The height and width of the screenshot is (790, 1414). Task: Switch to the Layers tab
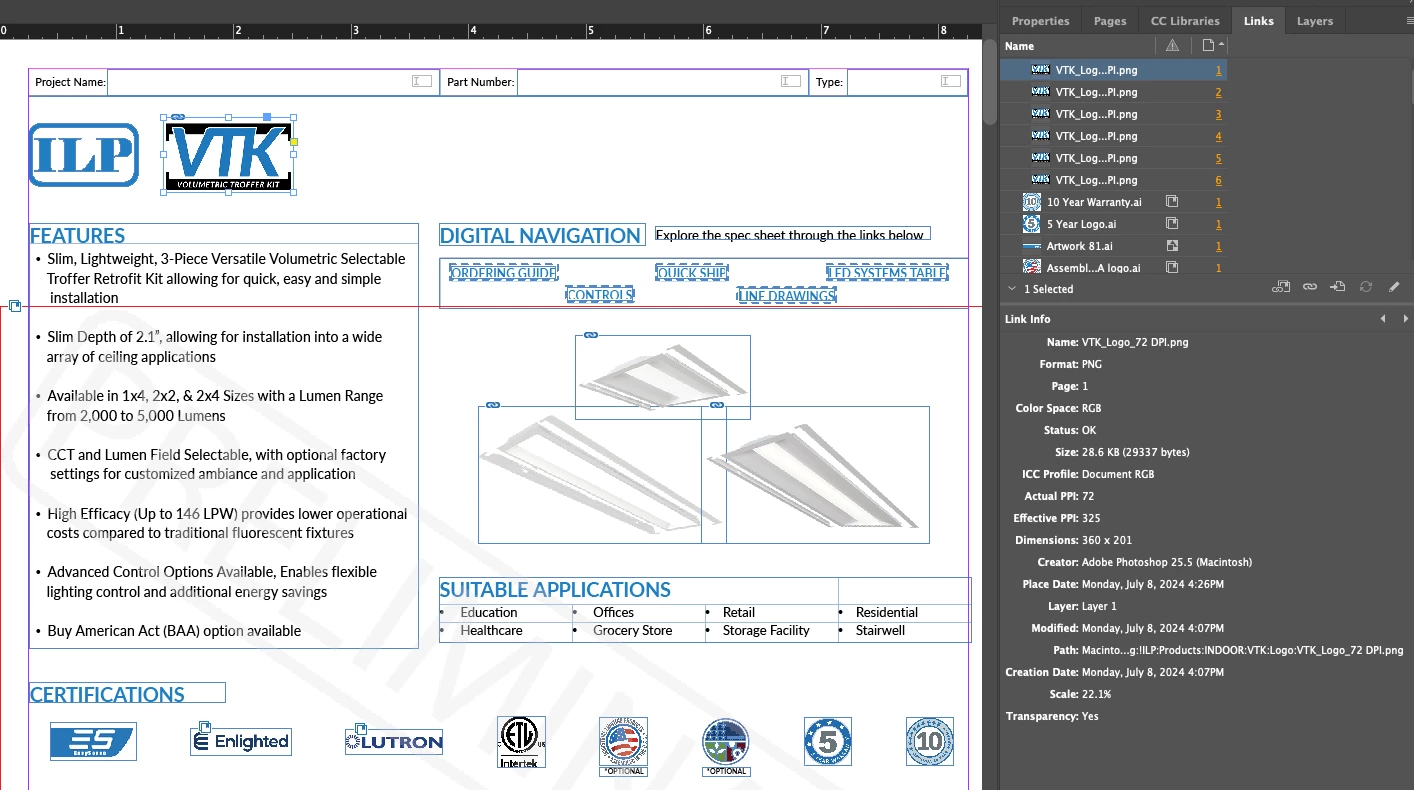(x=1315, y=21)
